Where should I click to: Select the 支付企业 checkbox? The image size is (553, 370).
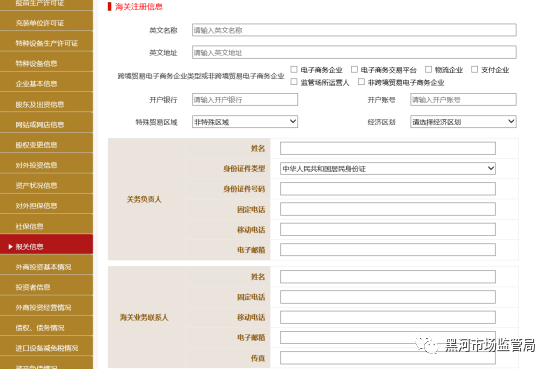475,69
